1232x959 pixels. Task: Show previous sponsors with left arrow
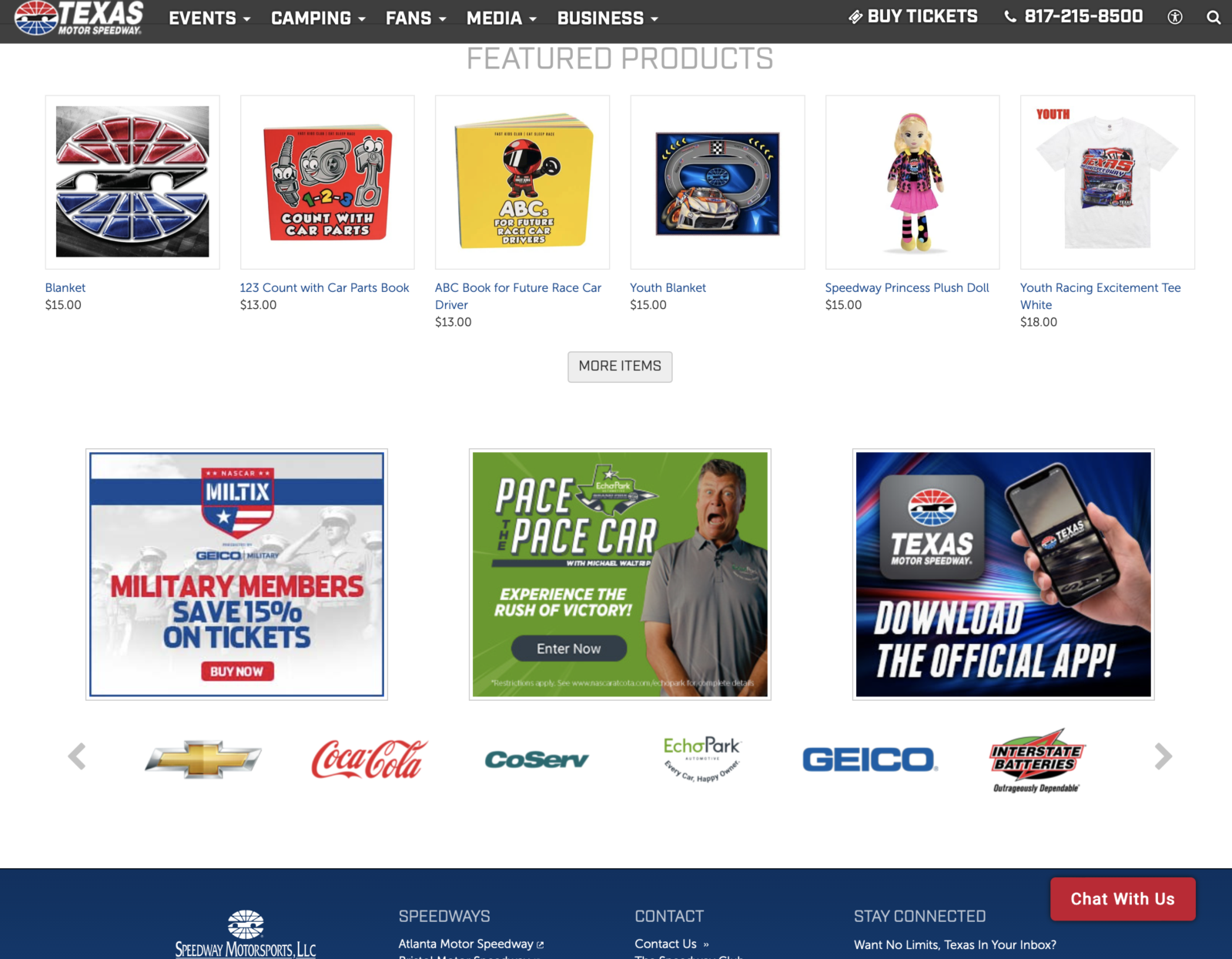[77, 756]
